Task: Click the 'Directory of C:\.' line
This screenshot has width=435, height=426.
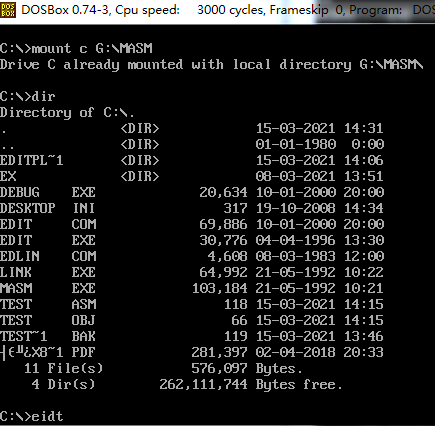Action: 67,112
